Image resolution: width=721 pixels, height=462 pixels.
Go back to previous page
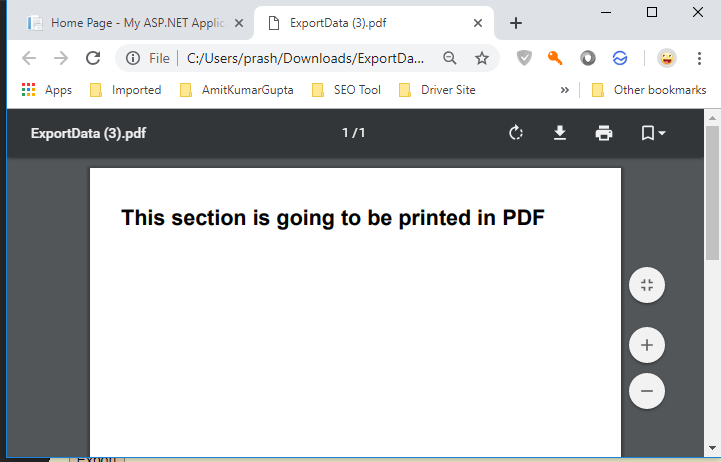point(29,58)
